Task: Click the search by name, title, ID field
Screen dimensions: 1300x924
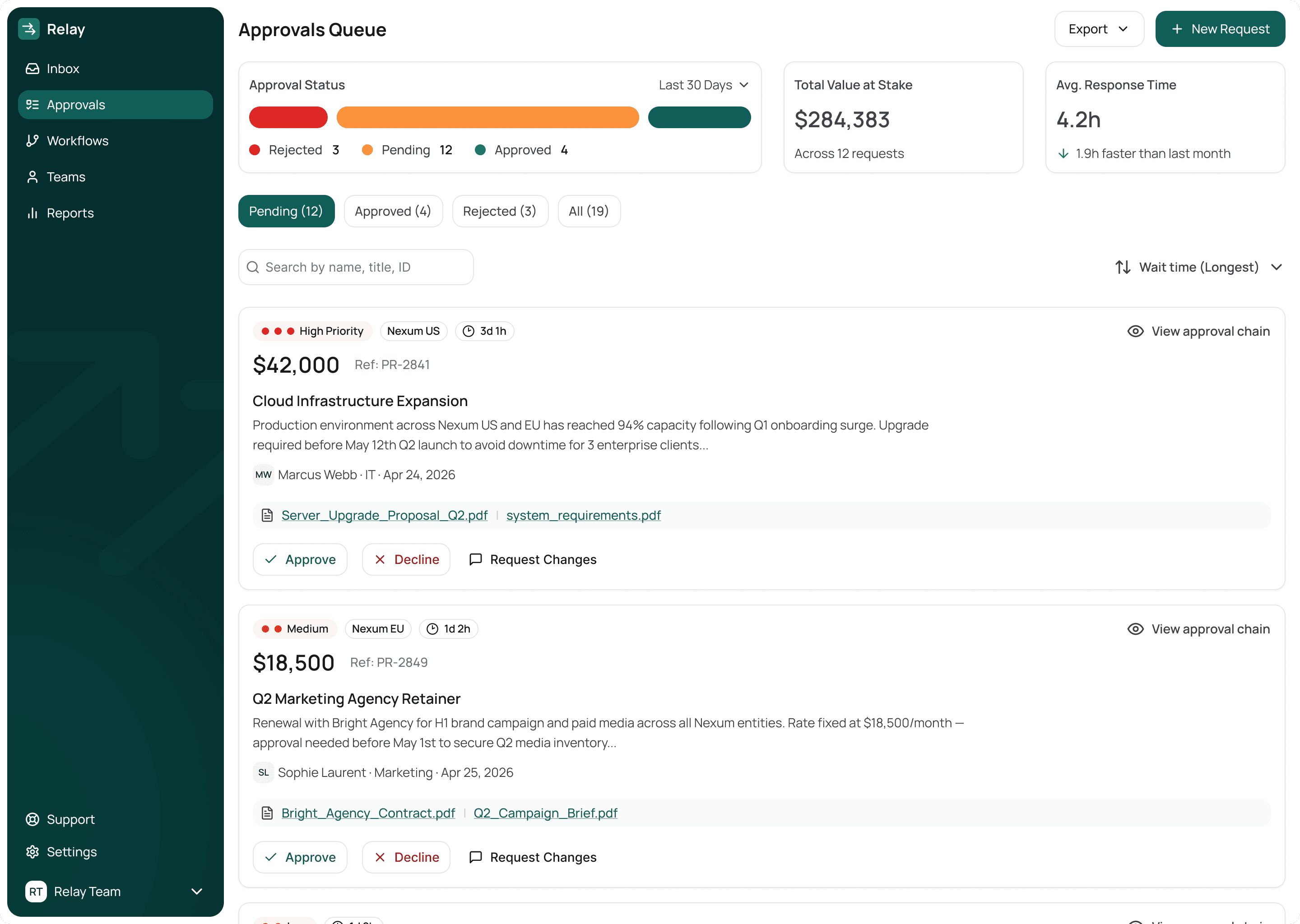Action: pyautogui.click(x=356, y=267)
